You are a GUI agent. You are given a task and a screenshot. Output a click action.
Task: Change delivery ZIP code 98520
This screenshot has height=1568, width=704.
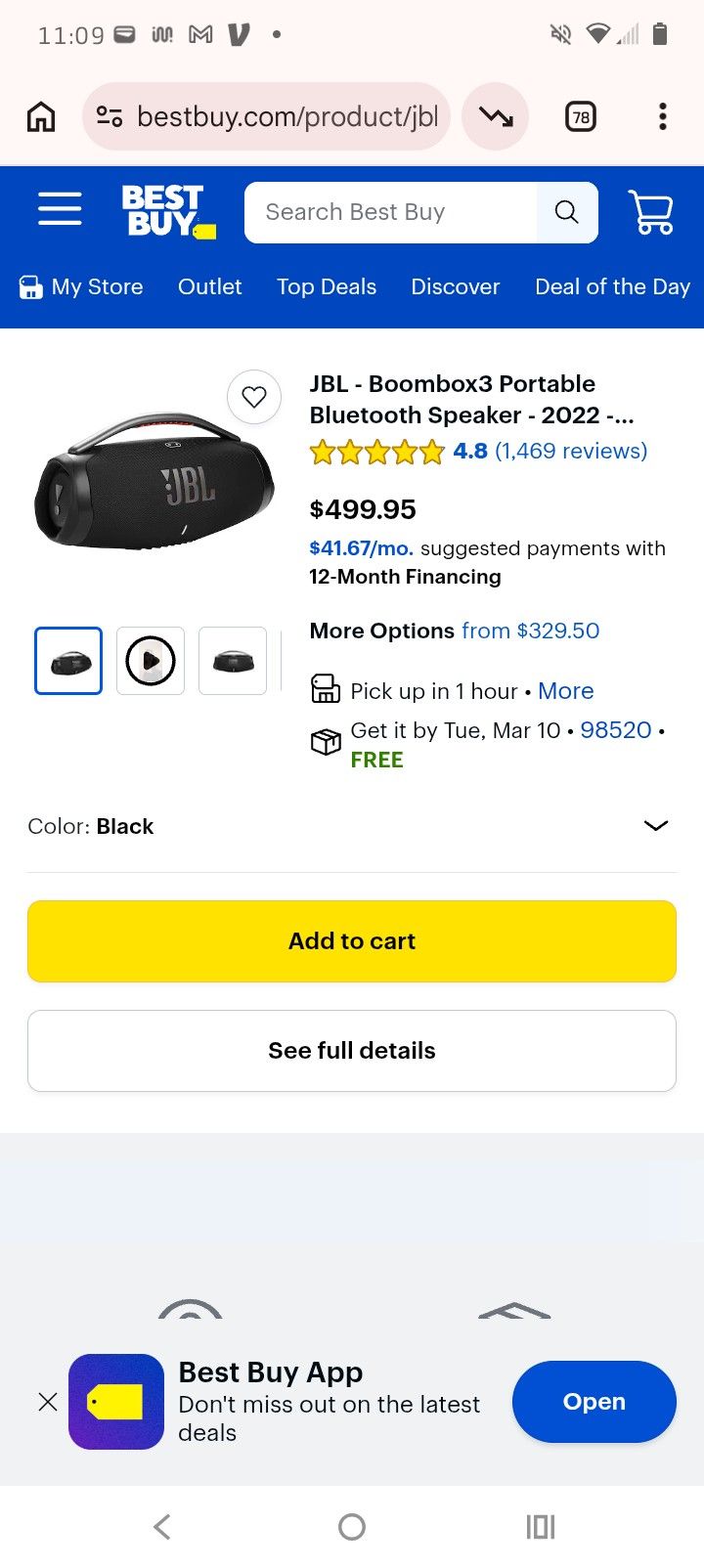point(616,730)
